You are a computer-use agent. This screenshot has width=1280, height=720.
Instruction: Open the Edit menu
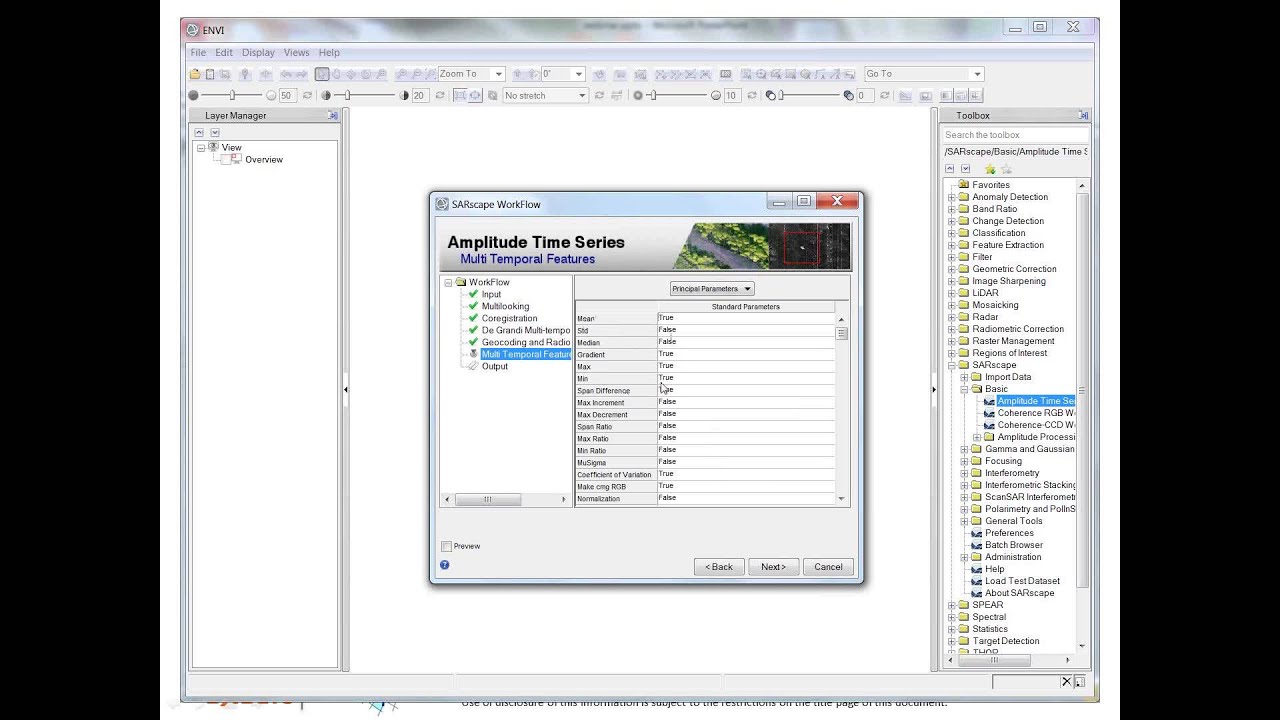point(224,52)
